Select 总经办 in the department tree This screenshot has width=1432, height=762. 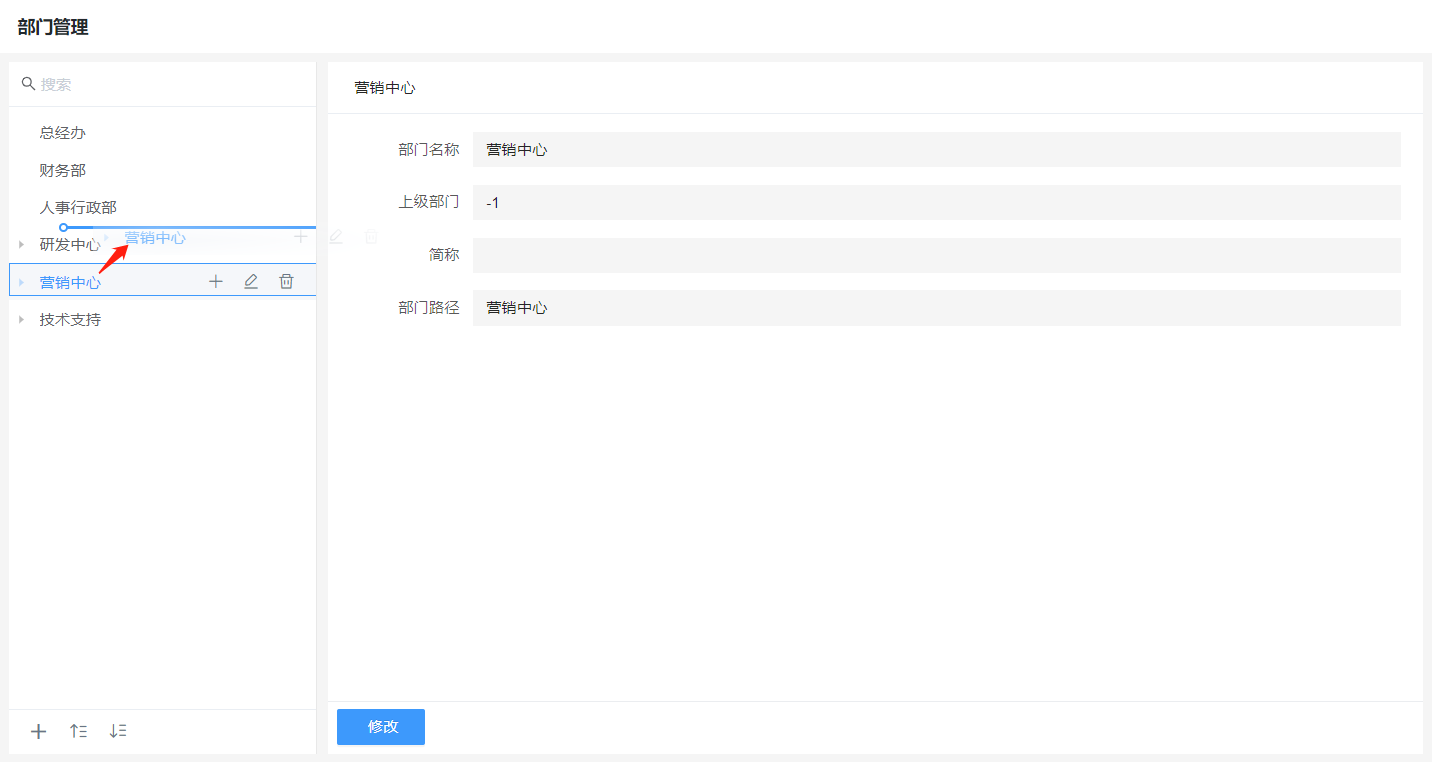(62, 133)
